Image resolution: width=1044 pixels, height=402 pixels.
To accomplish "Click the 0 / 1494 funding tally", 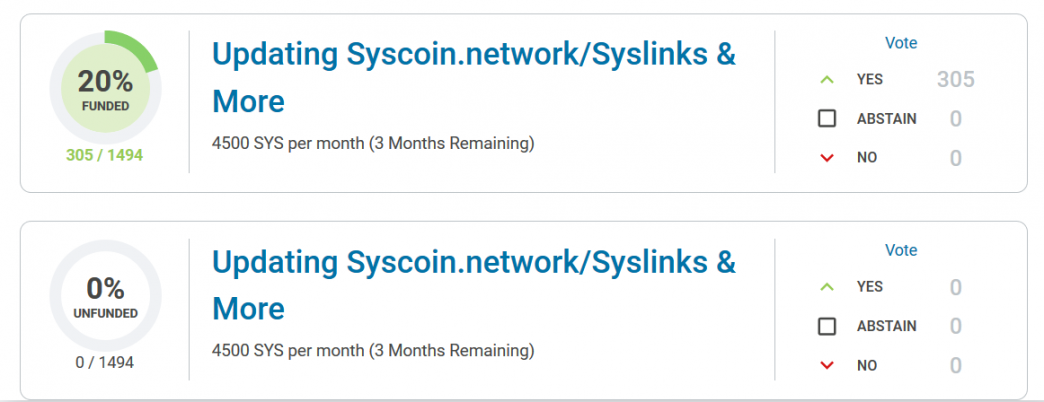I will (x=105, y=362).
